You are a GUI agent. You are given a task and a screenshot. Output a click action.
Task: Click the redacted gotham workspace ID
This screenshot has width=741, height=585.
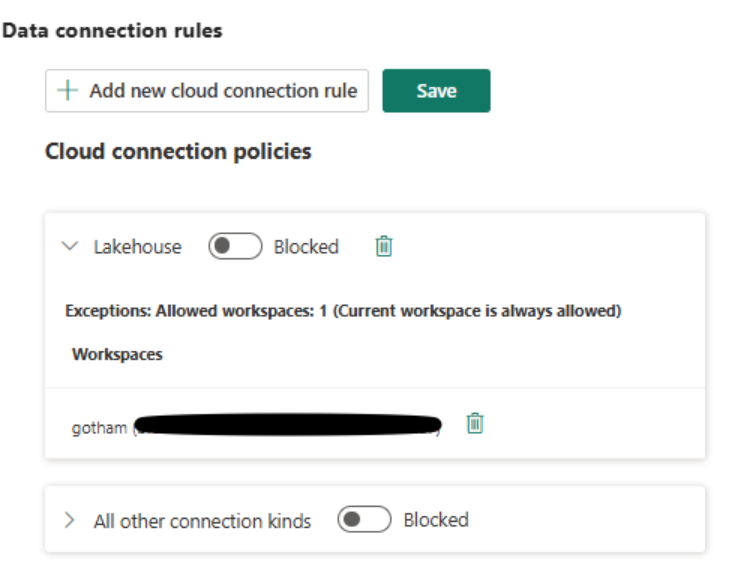(288, 427)
